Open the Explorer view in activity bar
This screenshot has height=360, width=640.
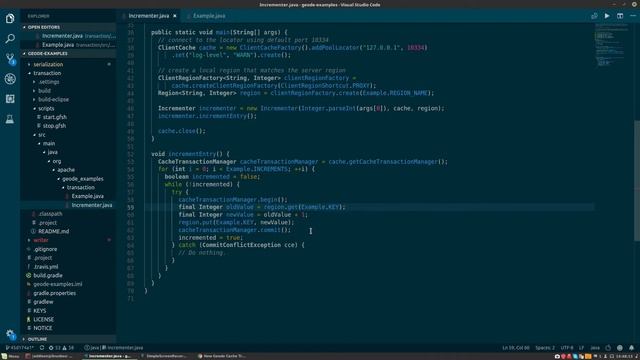click(10, 18)
